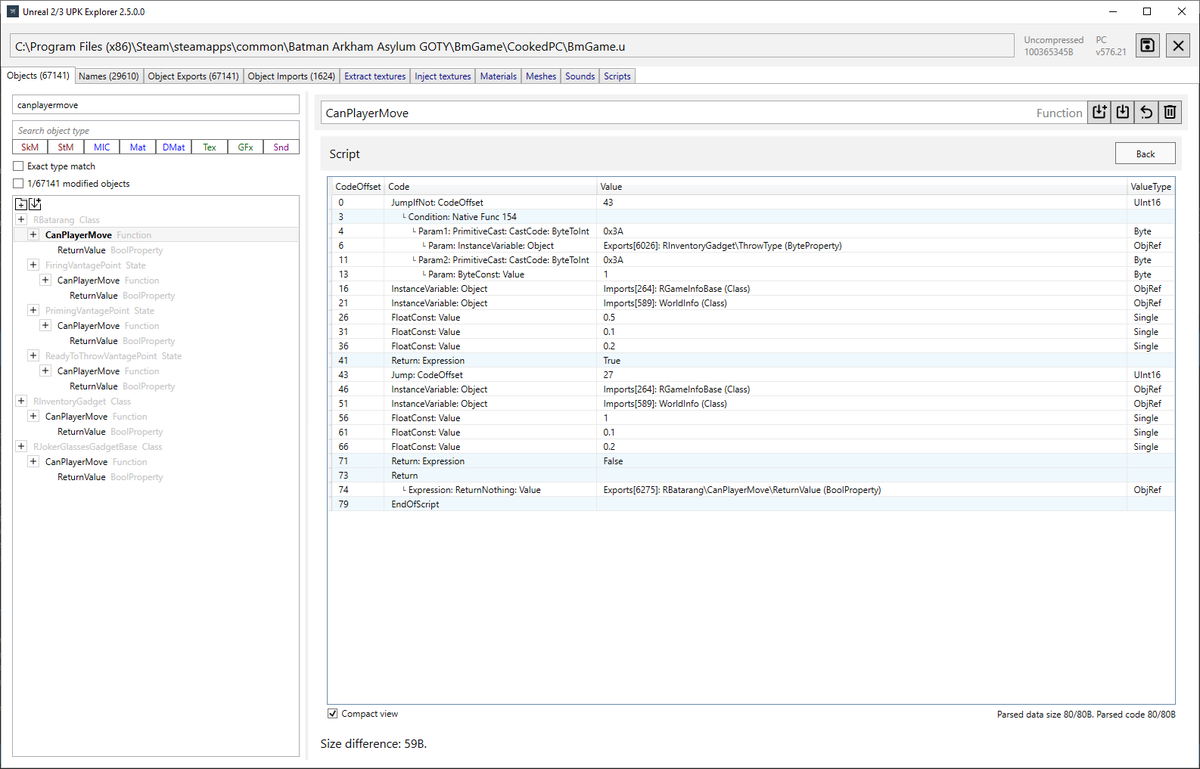Save changes with the floppy disk icon

[x=1147, y=45]
